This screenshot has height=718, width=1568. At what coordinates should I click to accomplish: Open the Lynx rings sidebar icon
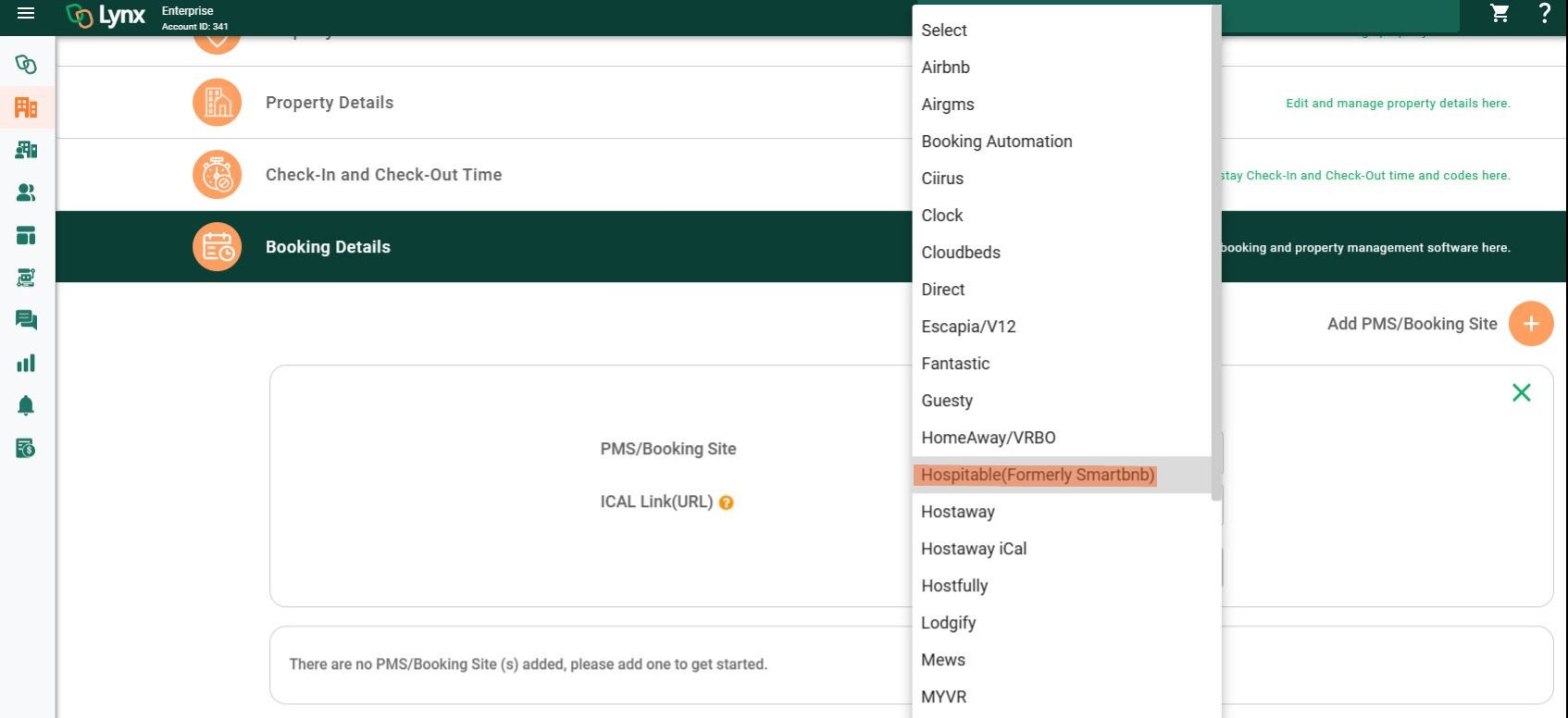[26, 64]
